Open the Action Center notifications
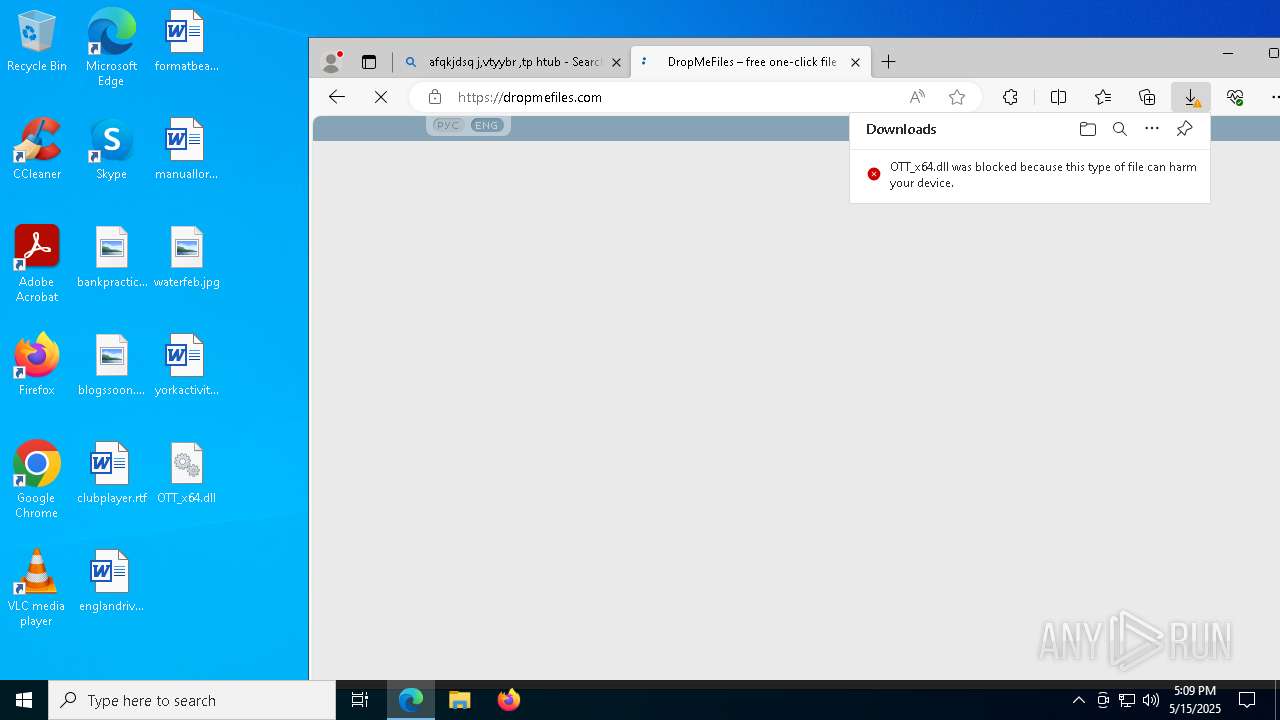 [1247, 700]
